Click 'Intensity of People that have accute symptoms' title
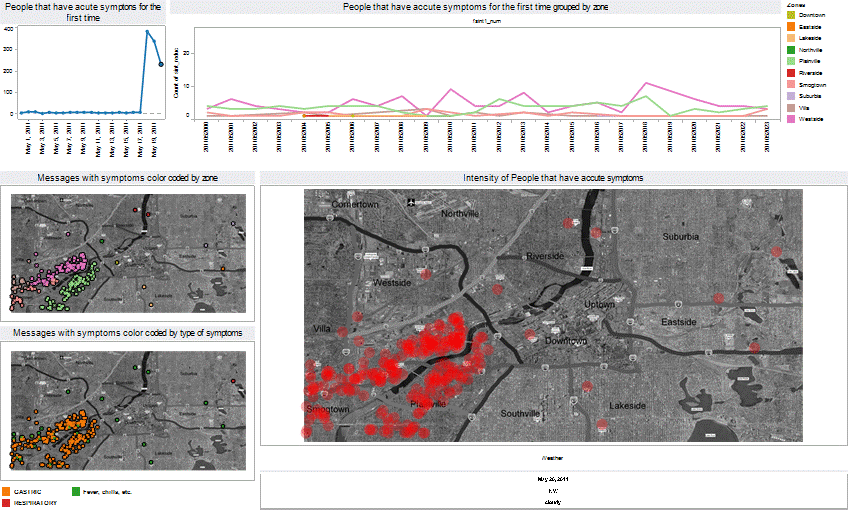 [x=553, y=178]
